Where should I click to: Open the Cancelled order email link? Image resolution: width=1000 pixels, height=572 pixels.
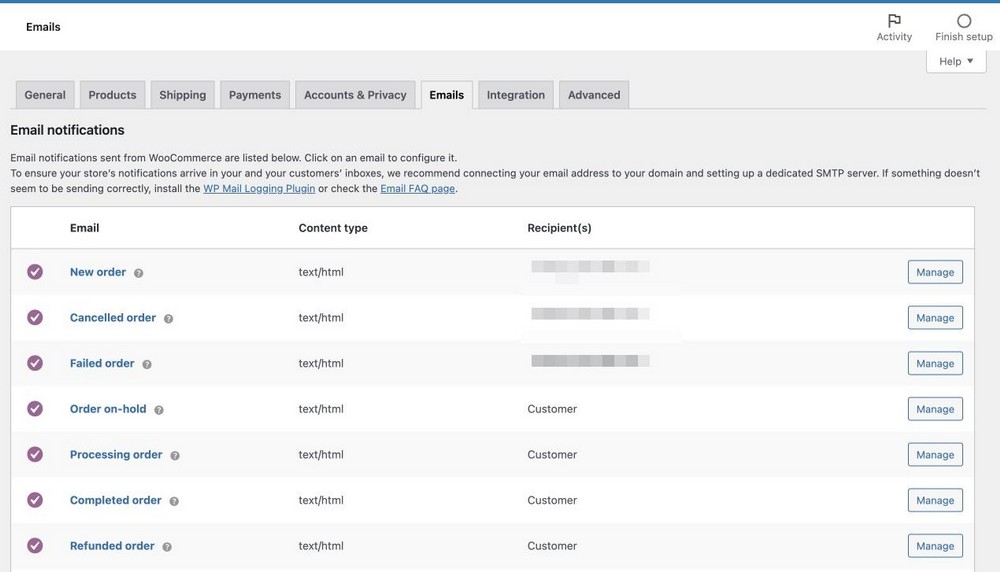113,318
